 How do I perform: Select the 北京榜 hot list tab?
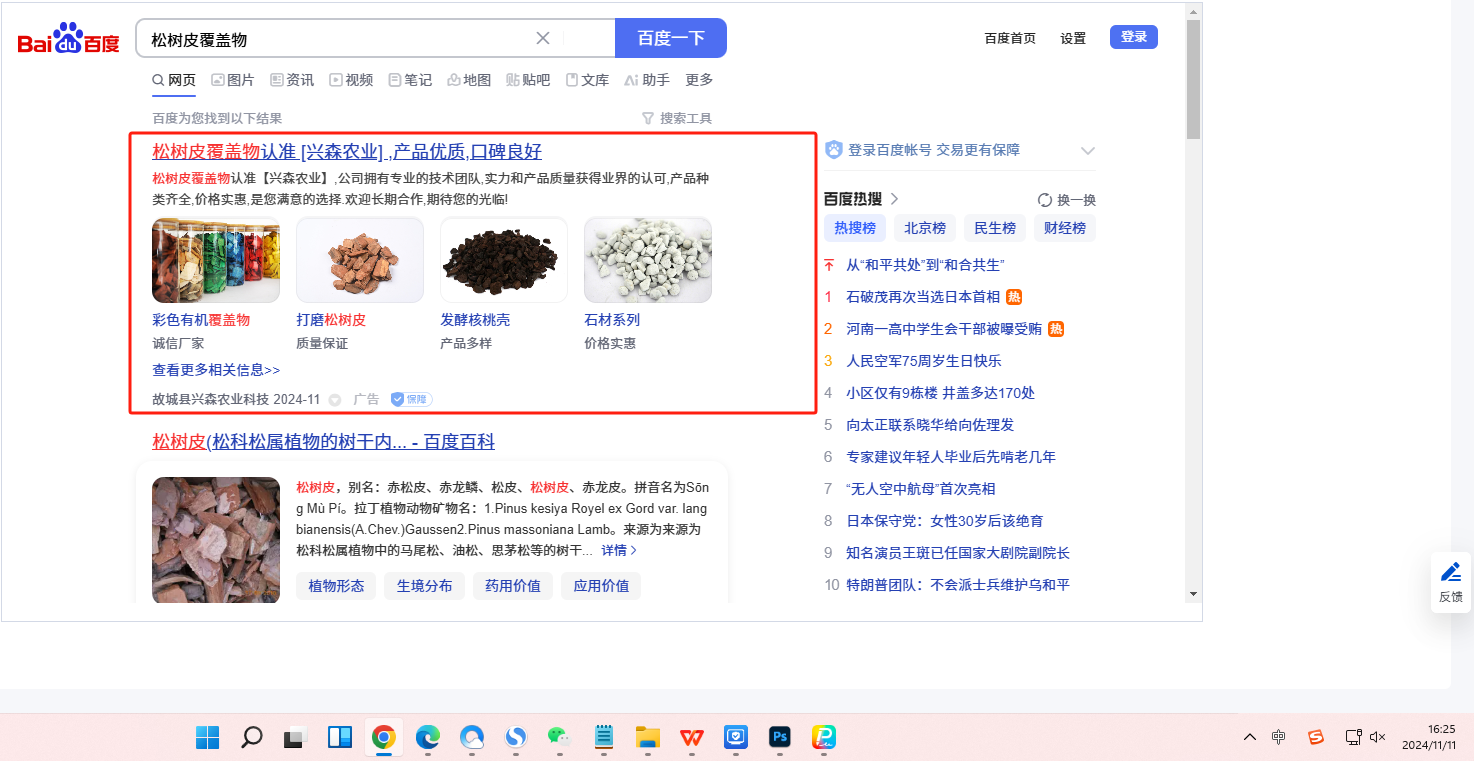[x=925, y=228]
